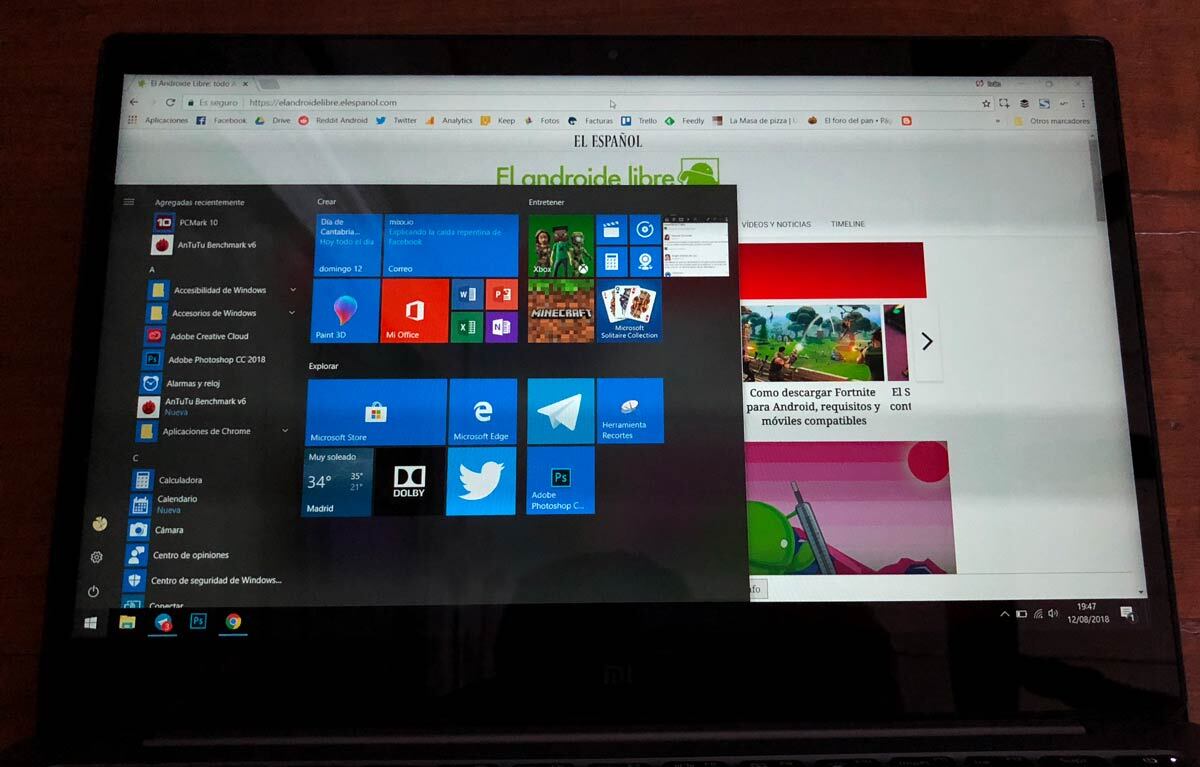Viewport: 1200px width, 767px height.
Task: Launch PowerPoint from the small Office tile
Action: pos(501,295)
